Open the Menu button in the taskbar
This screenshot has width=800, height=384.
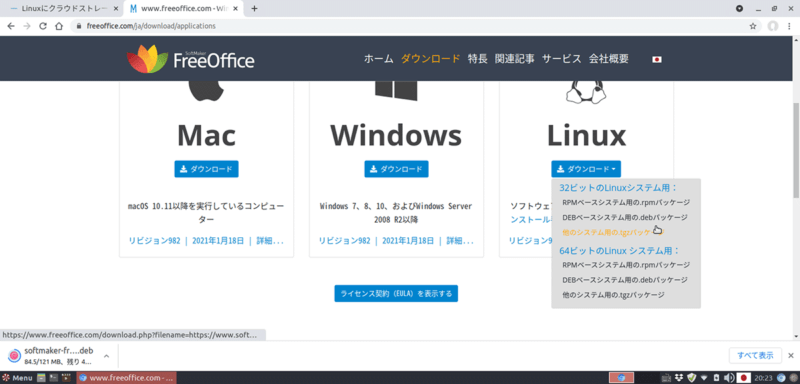click(17, 378)
